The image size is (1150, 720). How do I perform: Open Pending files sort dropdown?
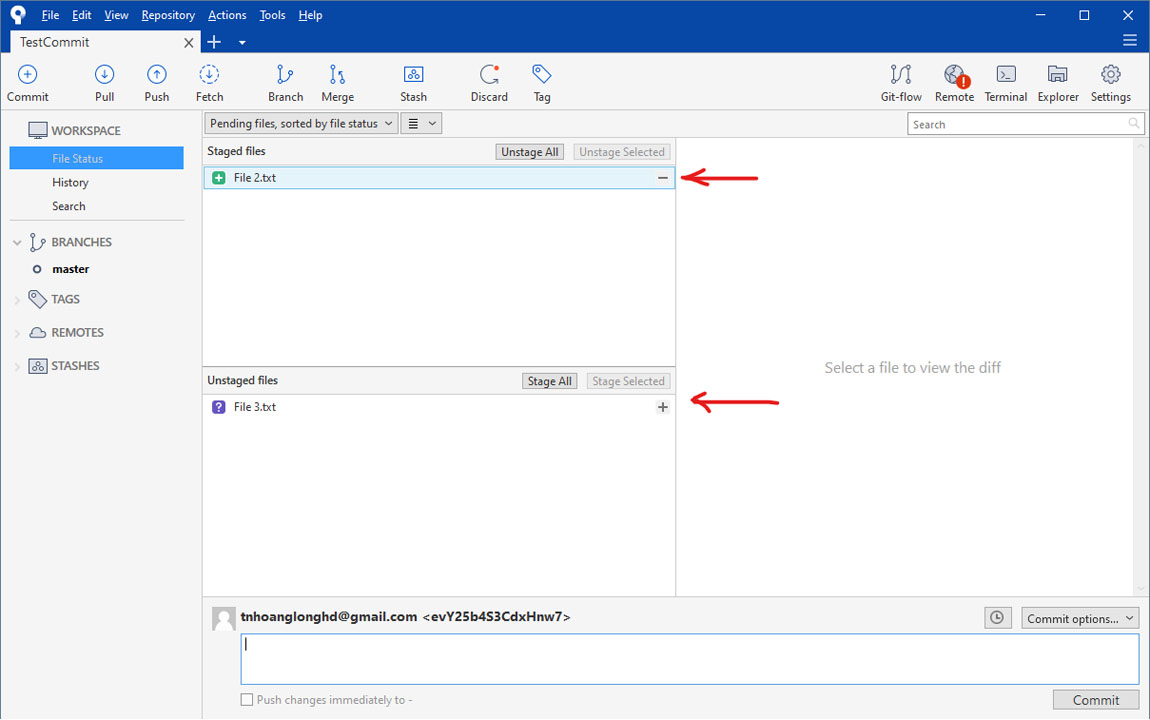(301, 124)
